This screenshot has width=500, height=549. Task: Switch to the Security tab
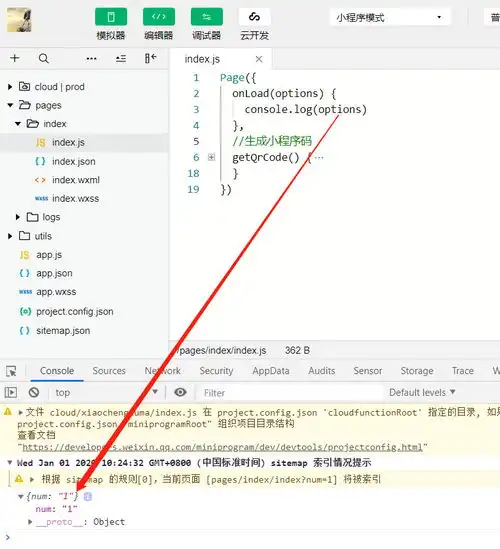pyautogui.click(x=216, y=371)
